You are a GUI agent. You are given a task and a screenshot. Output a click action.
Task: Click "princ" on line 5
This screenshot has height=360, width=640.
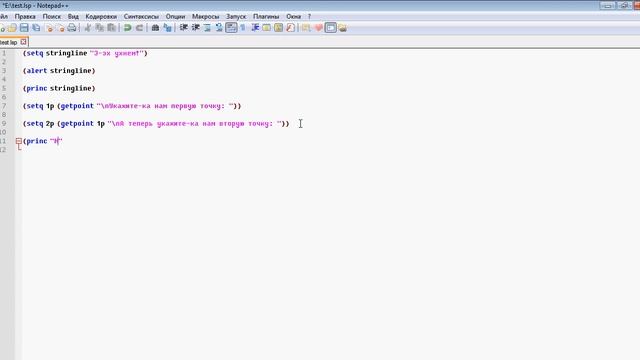(x=37, y=88)
